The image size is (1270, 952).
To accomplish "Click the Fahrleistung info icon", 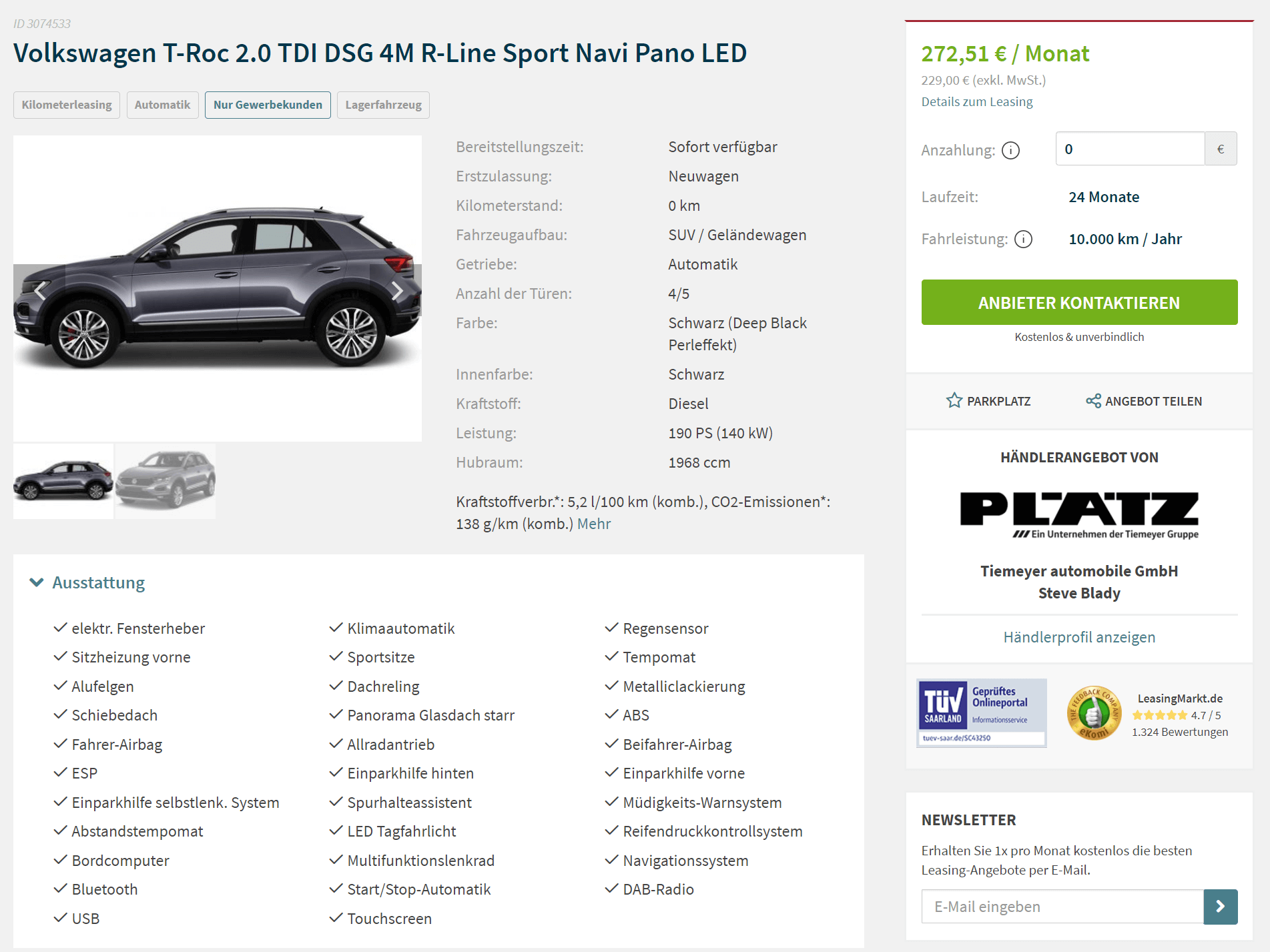I will 1023,239.
